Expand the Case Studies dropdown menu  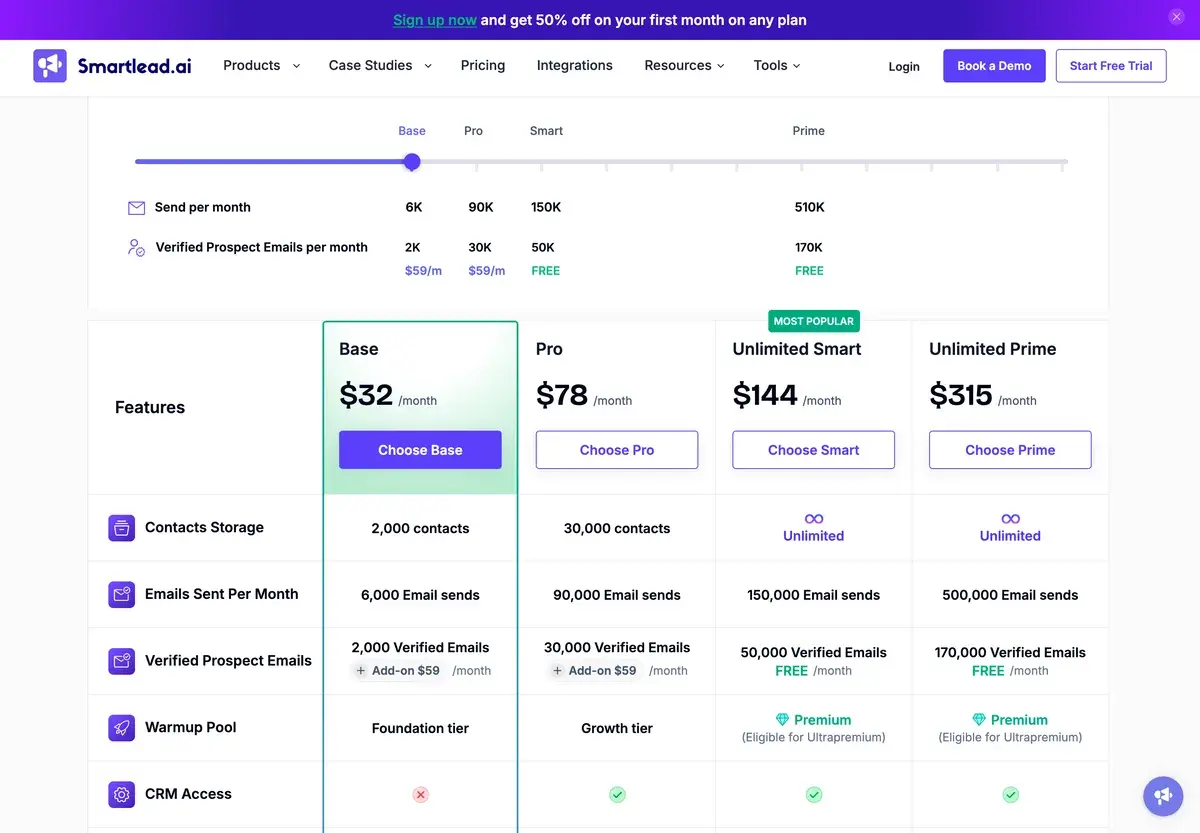click(x=380, y=66)
